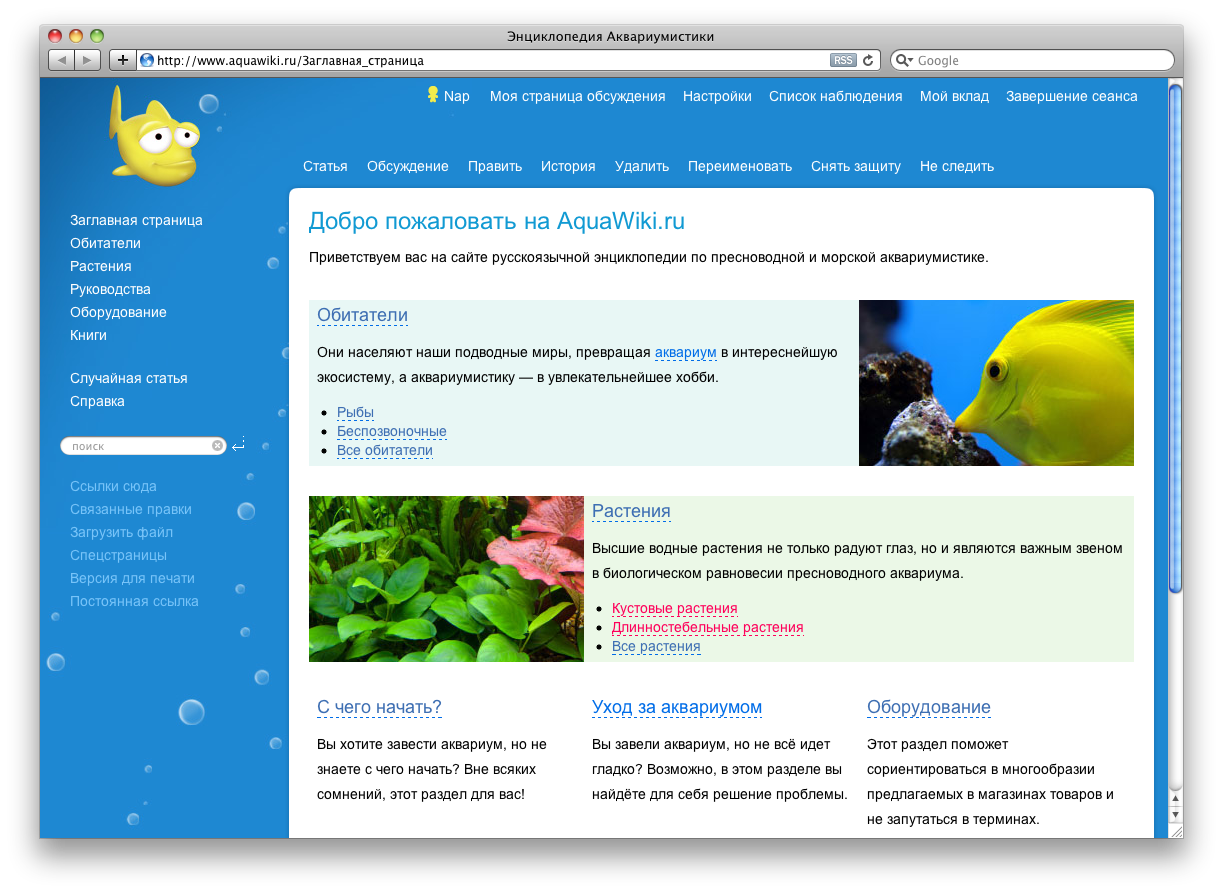Switch to the Обсуждение tab
Viewport: 1223px width, 893px height.
[407, 166]
